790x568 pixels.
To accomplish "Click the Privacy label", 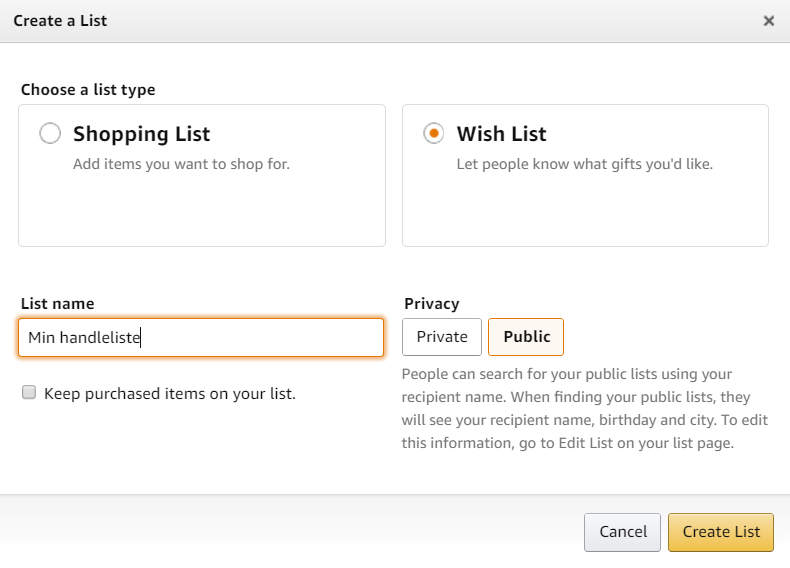I will coord(432,304).
